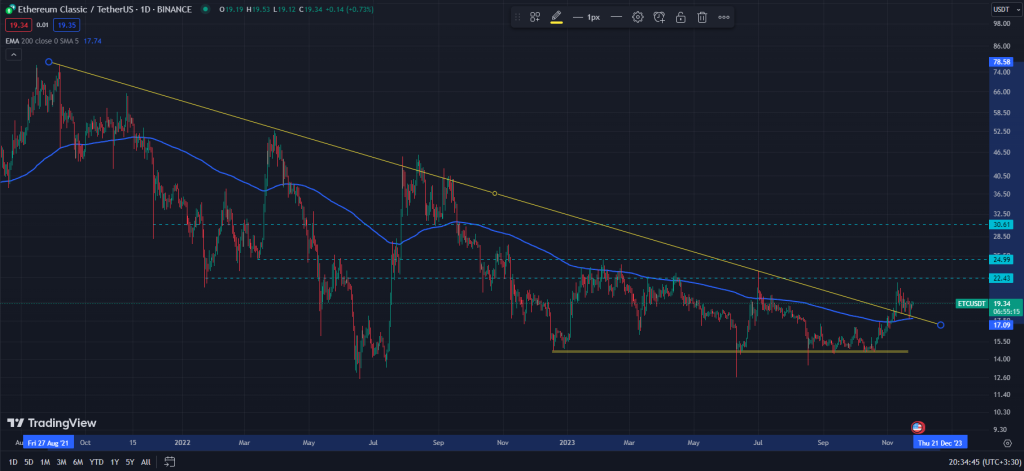Screen dimensions: 1024x471
Task: Select the 1D time range
Action: coord(12,462)
